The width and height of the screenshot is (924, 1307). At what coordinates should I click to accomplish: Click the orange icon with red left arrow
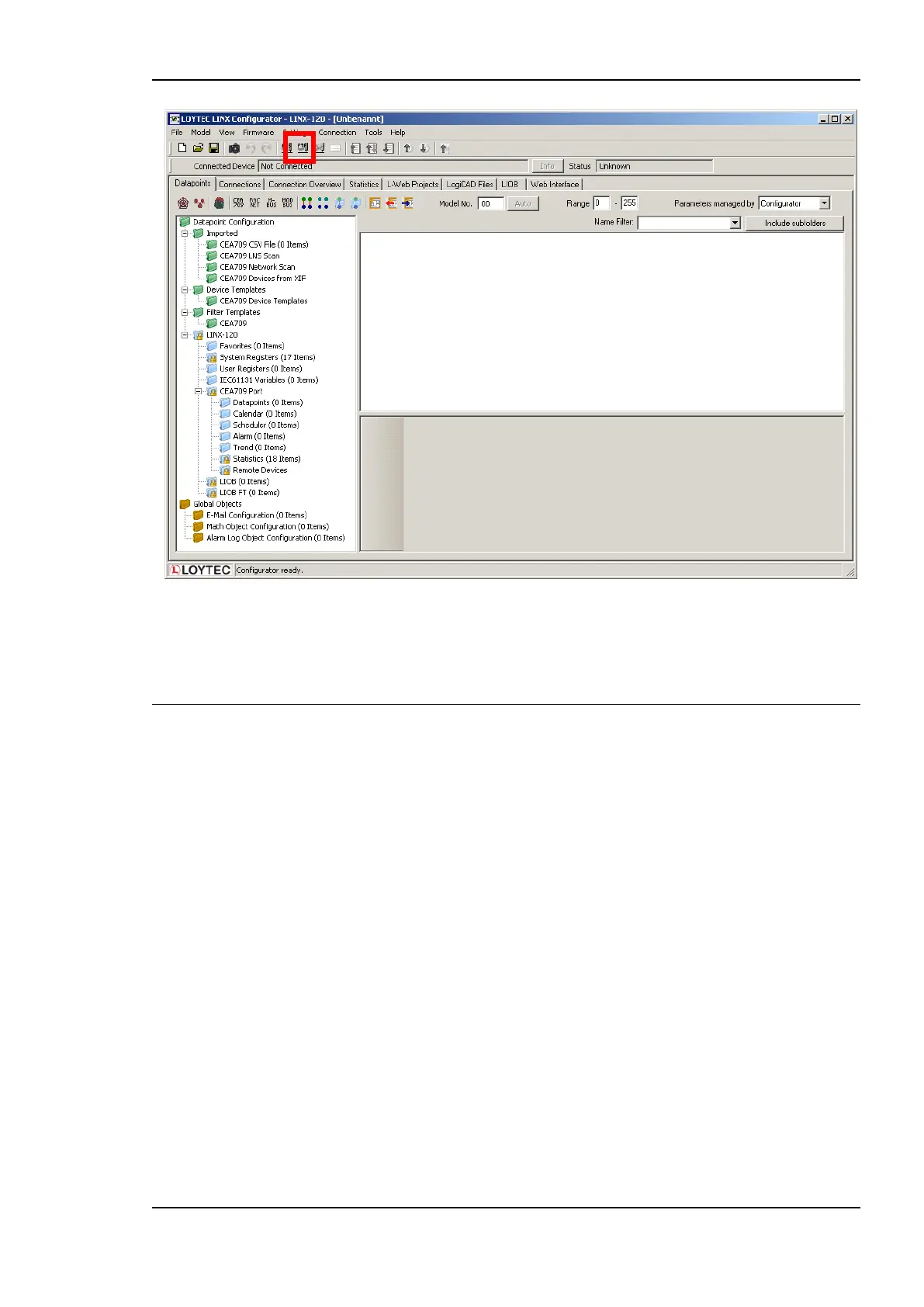[x=391, y=203]
